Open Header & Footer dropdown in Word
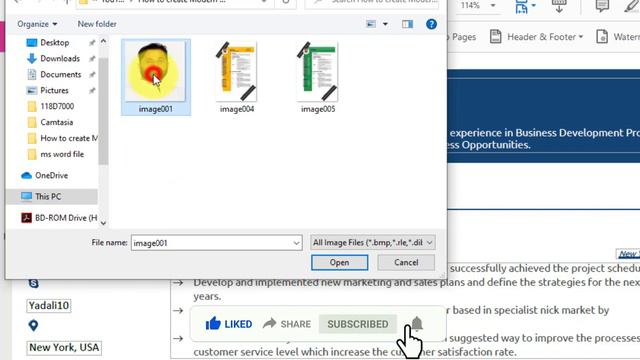 (x=544, y=37)
